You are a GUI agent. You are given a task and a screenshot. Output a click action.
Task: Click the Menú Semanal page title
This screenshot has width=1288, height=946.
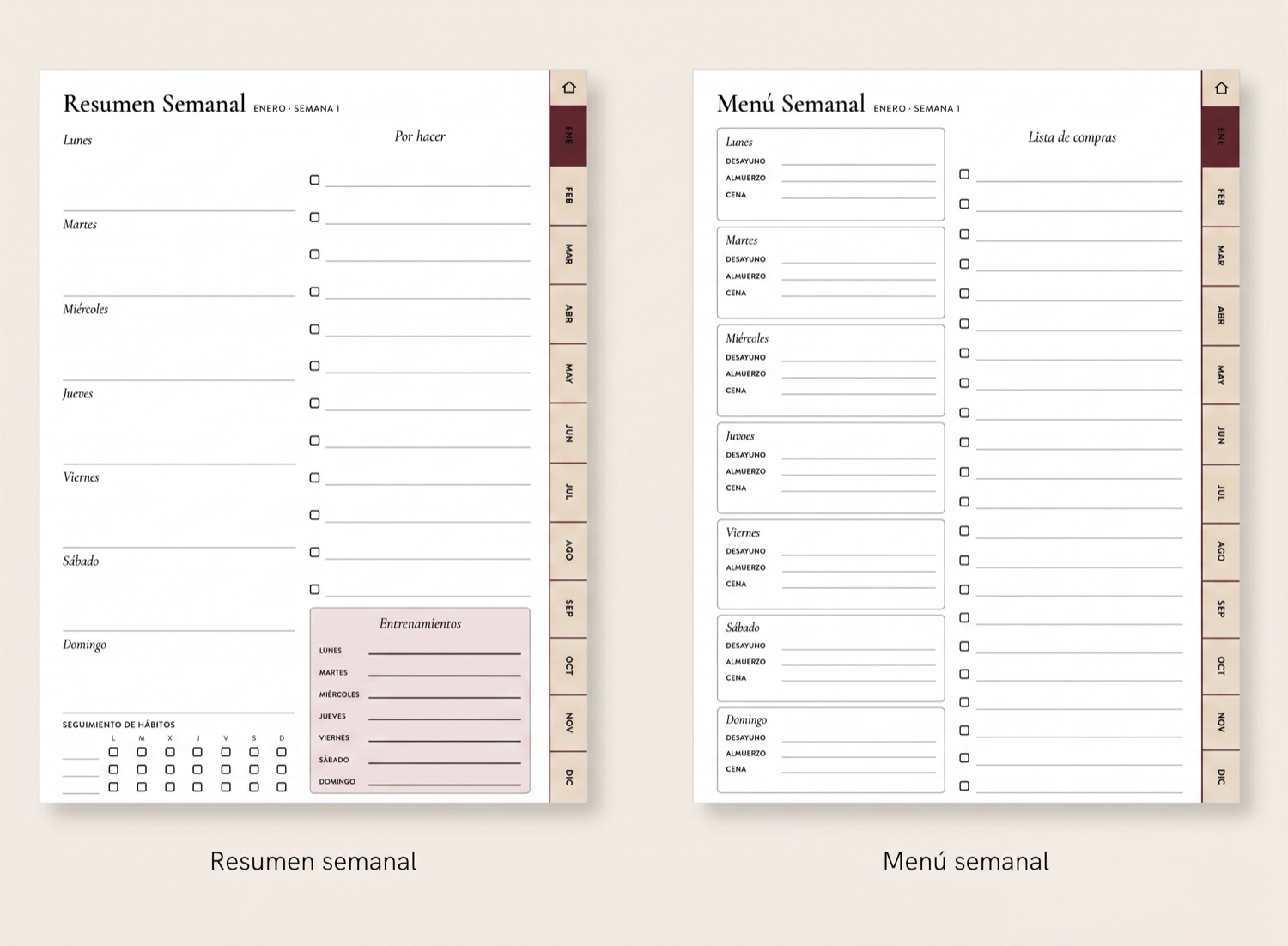pyautogui.click(x=791, y=104)
